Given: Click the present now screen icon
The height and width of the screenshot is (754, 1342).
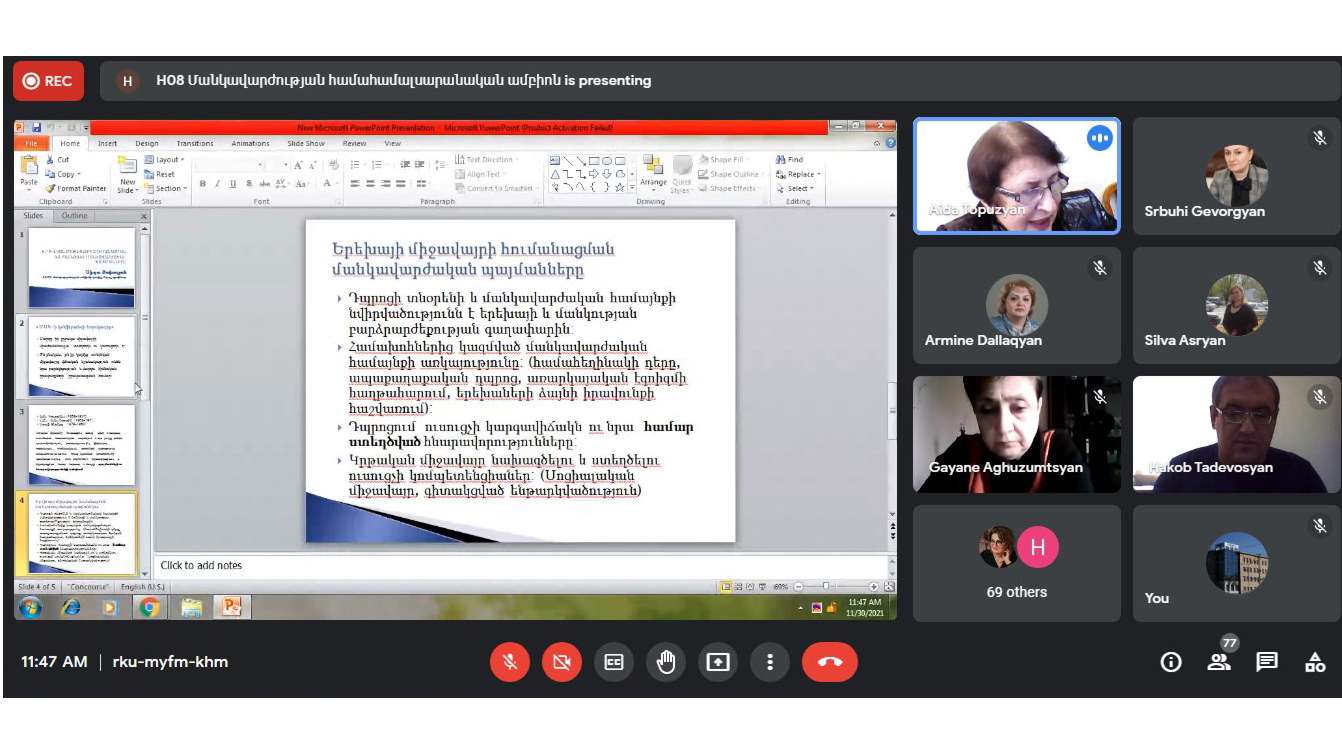Looking at the screenshot, I should (x=718, y=662).
